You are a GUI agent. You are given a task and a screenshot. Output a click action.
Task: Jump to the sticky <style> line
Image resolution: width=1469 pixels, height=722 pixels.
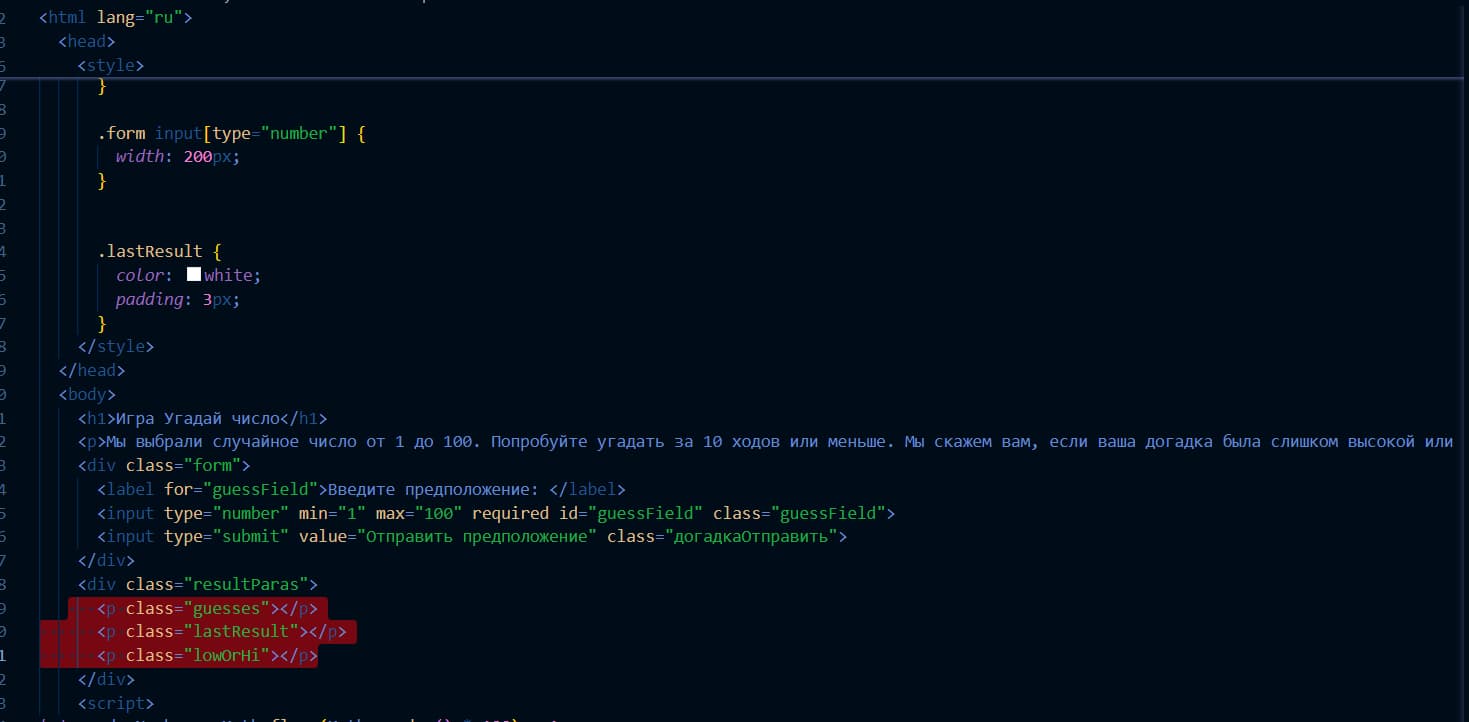[x=111, y=65]
